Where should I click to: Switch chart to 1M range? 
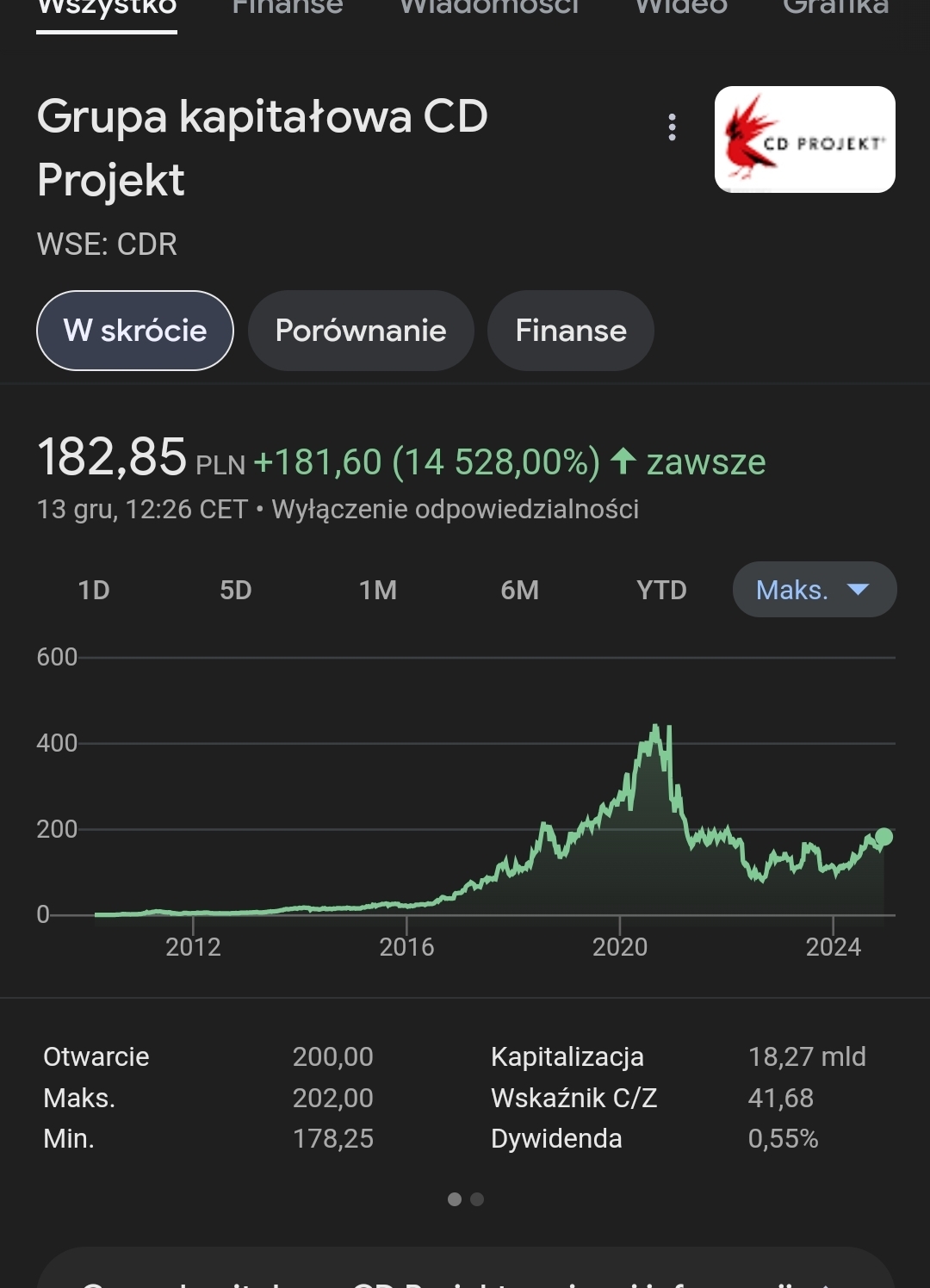point(378,590)
